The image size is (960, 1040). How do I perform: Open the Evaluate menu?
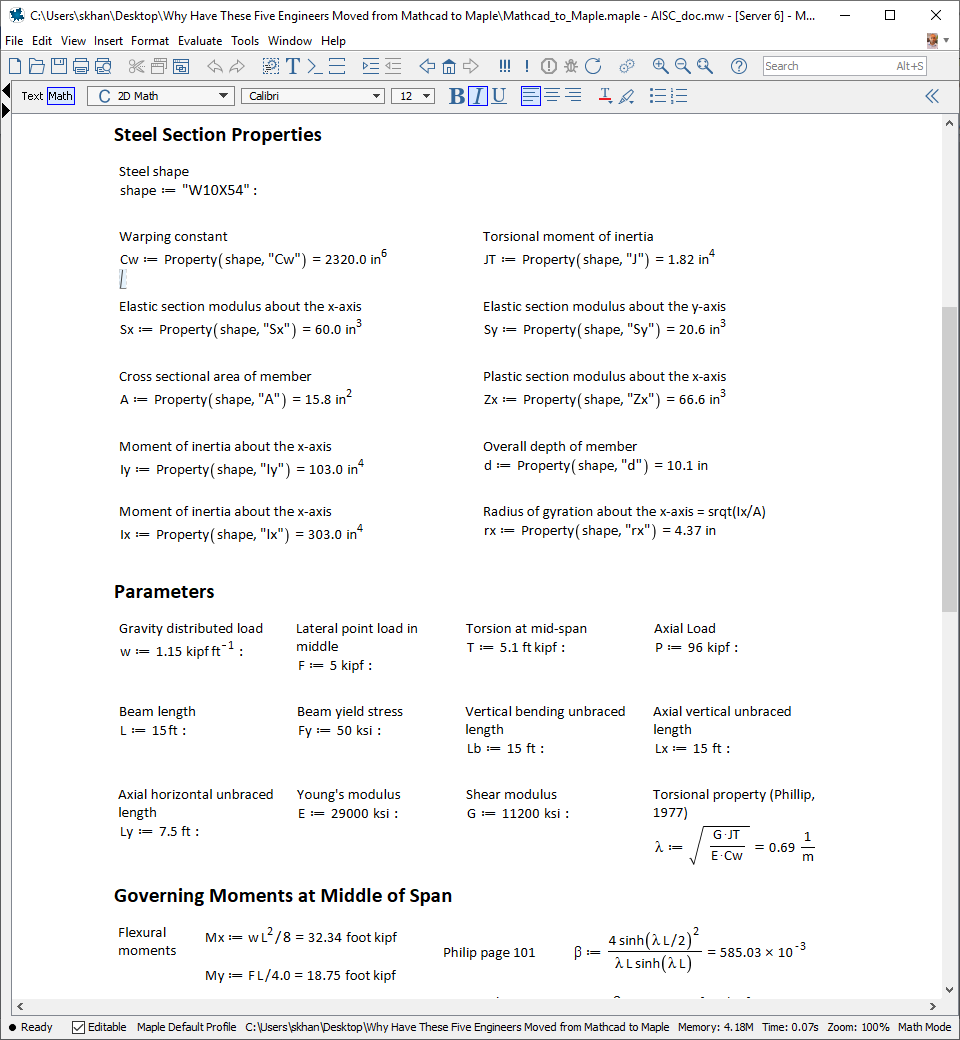click(x=200, y=41)
